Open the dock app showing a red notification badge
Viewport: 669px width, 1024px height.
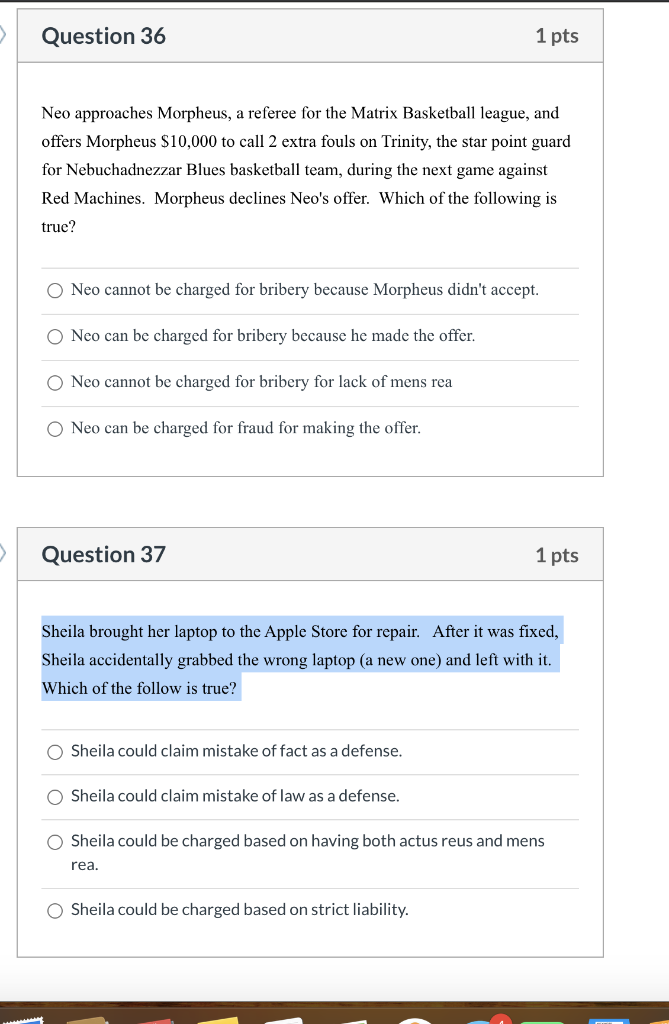click(x=482, y=1018)
